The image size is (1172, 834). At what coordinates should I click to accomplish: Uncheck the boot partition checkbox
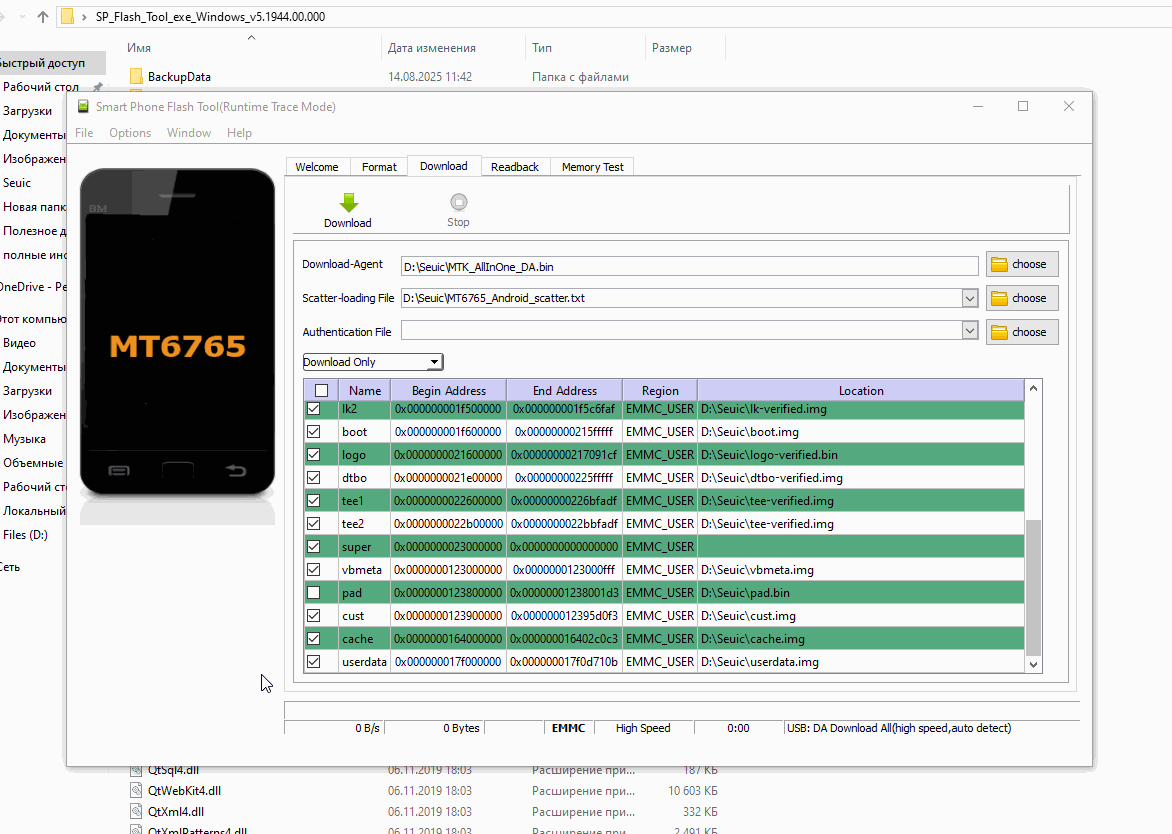coord(314,432)
